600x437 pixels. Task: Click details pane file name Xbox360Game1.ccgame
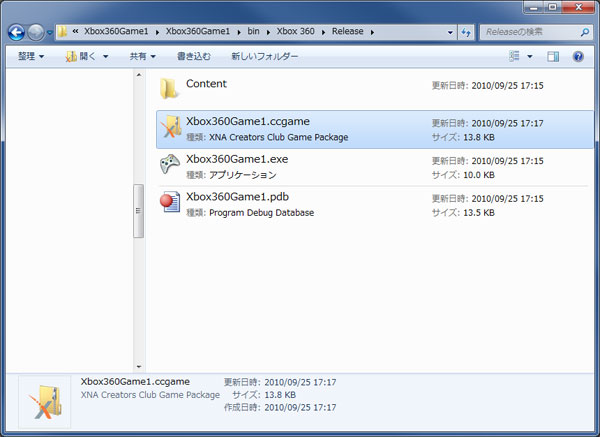click(x=135, y=382)
